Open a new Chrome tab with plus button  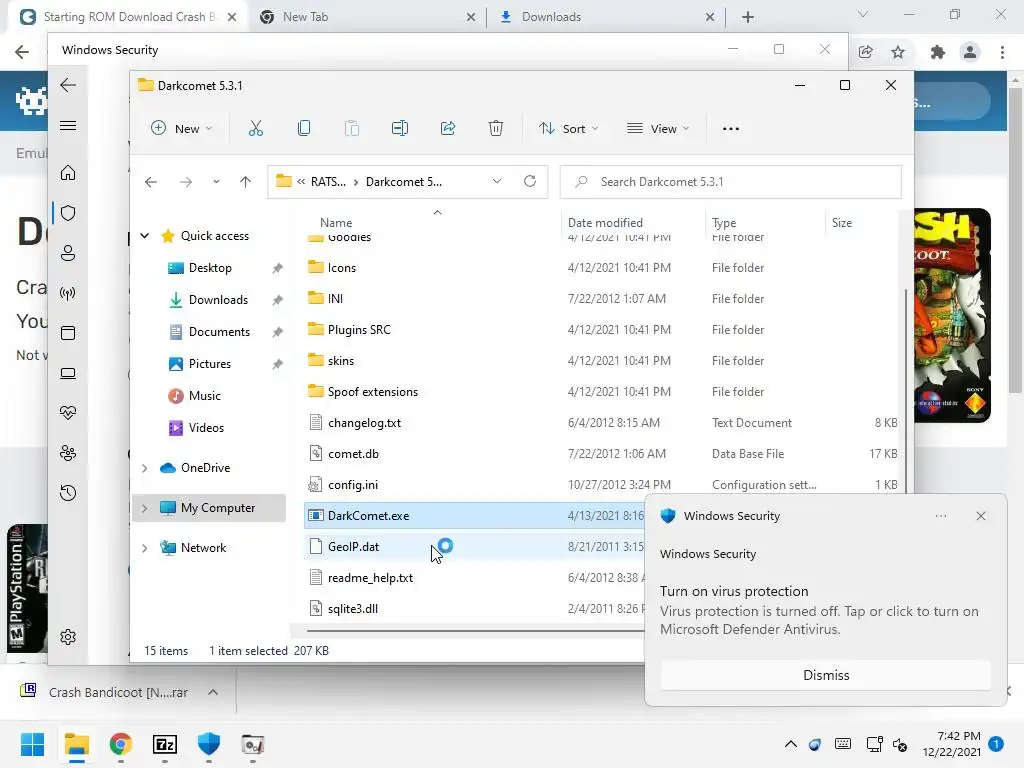[x=748, y=17]
